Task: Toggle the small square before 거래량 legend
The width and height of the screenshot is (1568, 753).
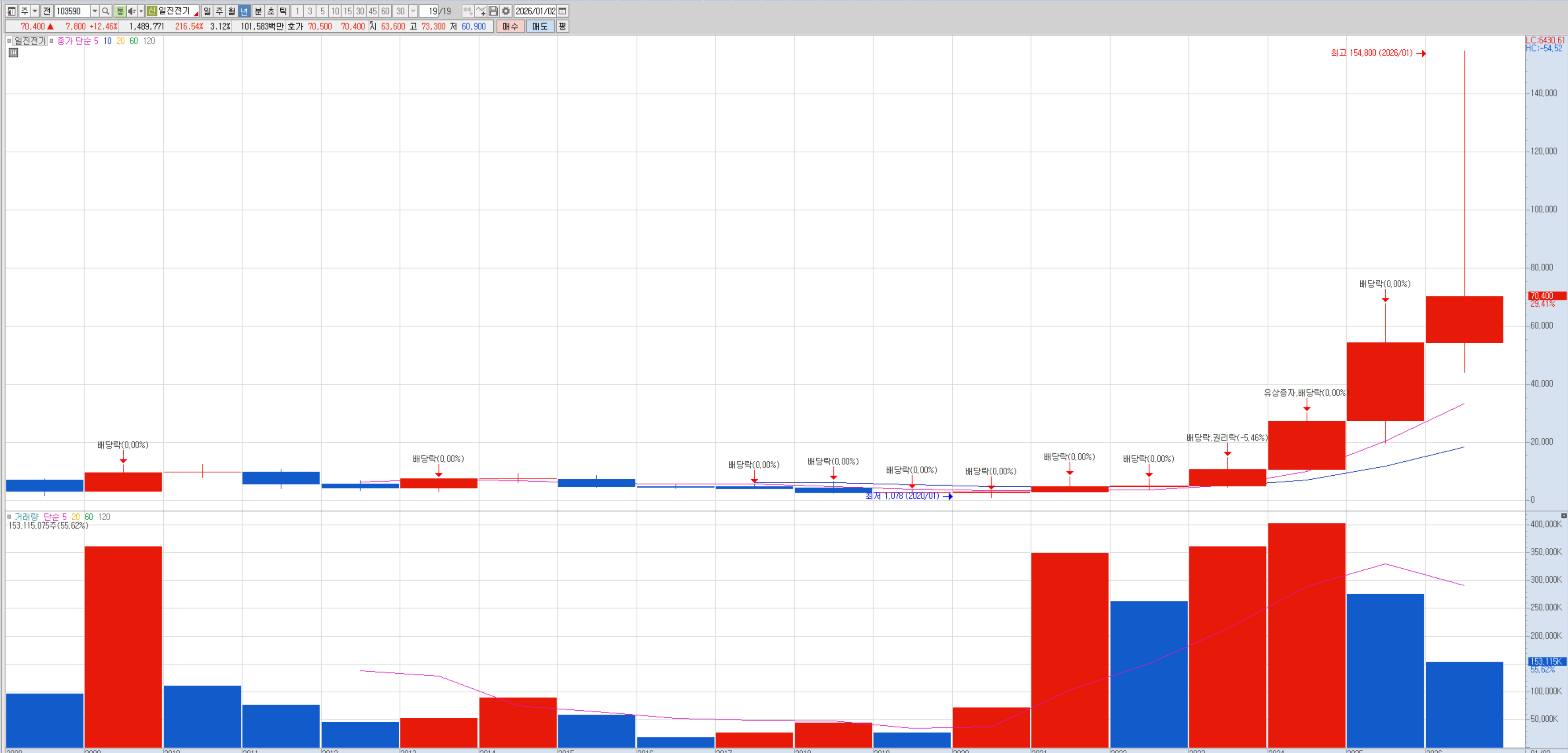Action: point(9,517)
